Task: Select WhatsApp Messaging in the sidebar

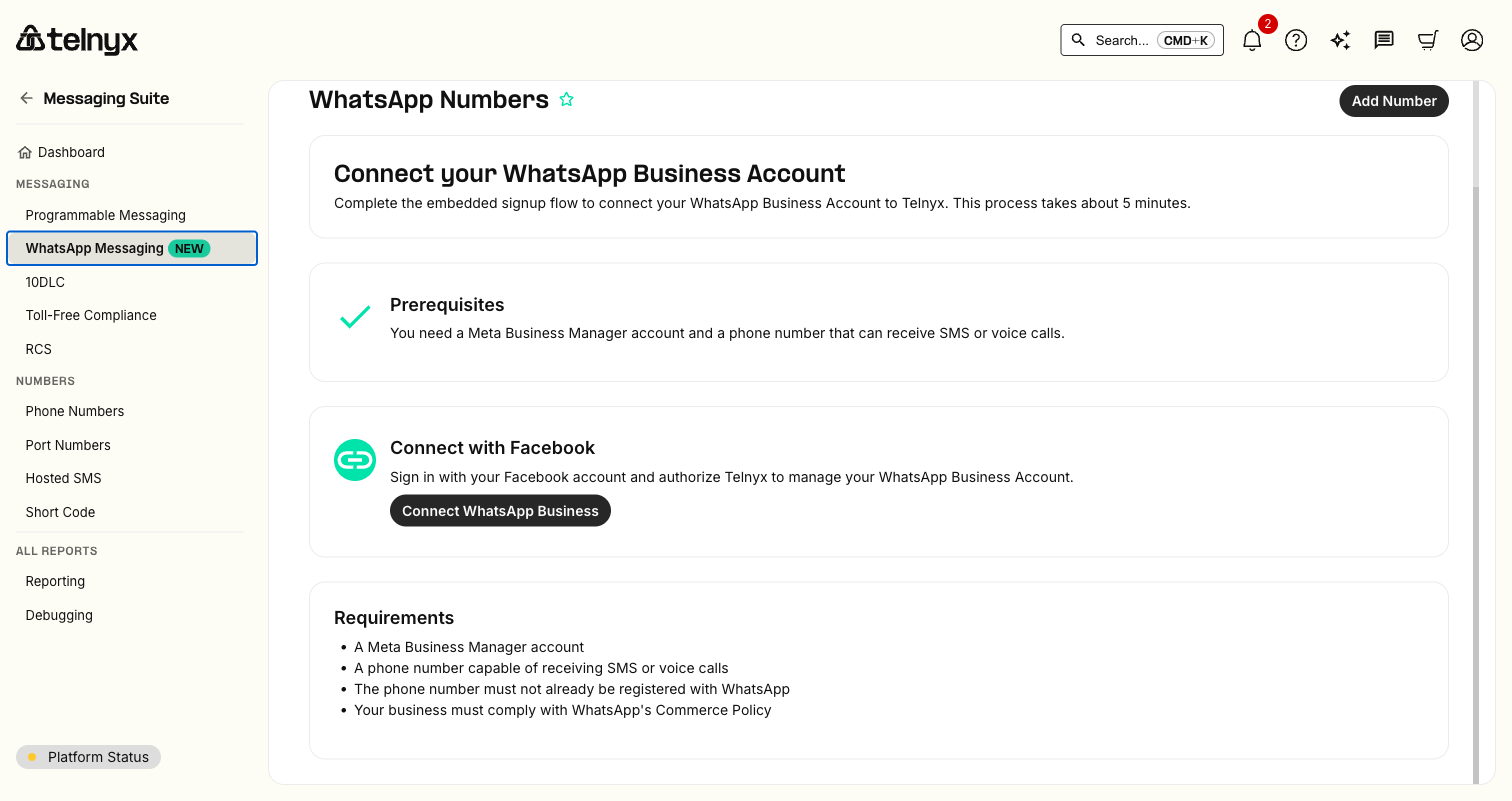Action: (132, 248)
